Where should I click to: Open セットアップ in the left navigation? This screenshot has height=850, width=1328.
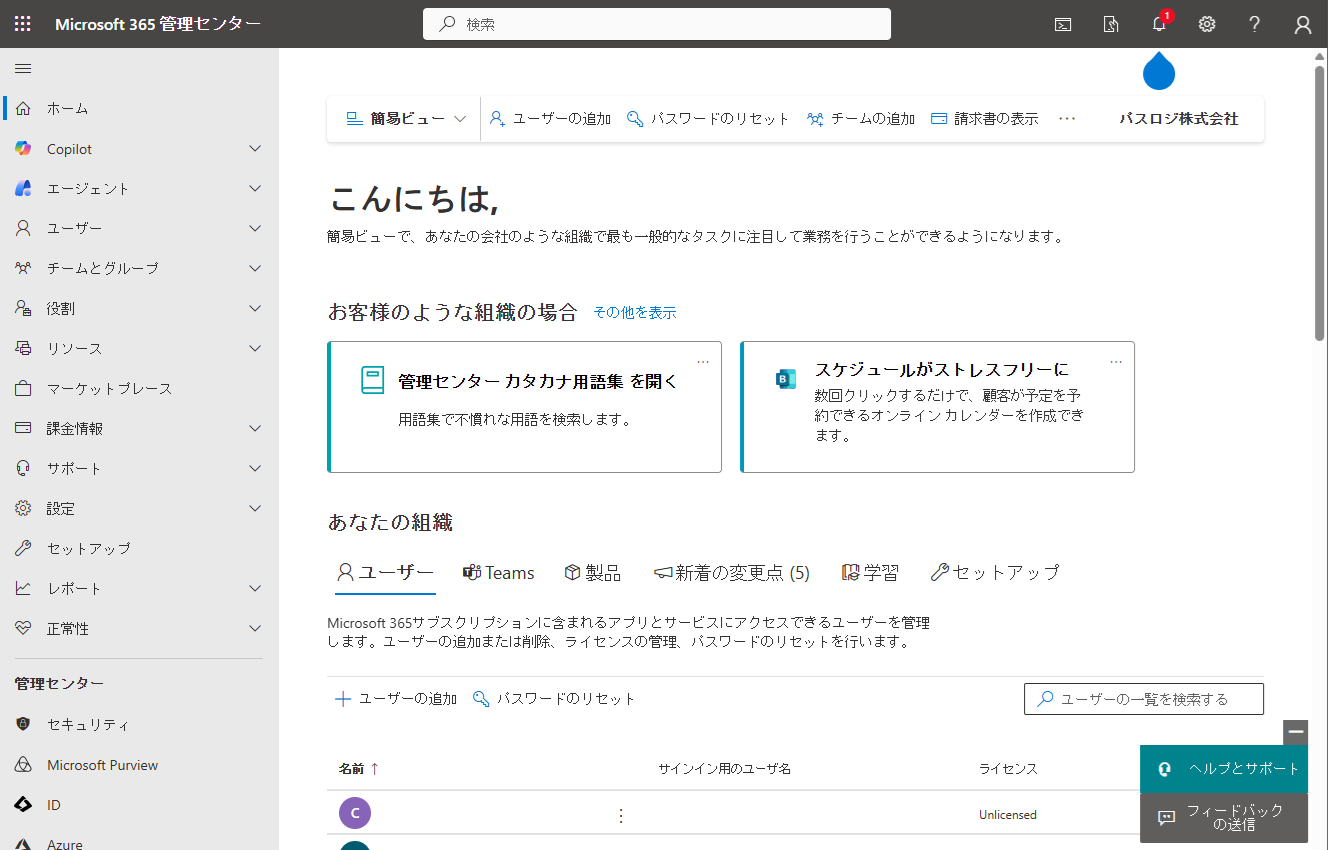pyautogui.click(x=139, y=548)
